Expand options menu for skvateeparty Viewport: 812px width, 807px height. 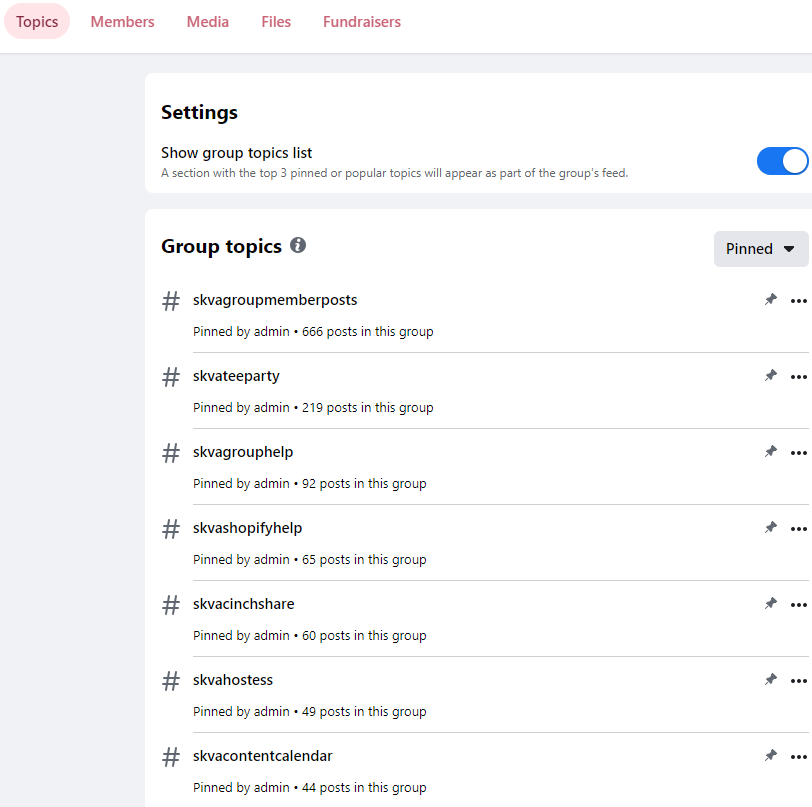(x=799, y=377)
